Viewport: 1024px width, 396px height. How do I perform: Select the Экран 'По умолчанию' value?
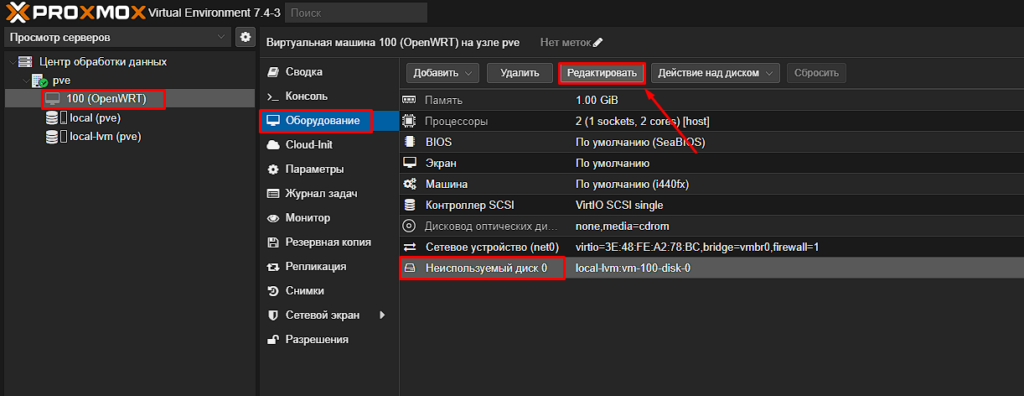(613, 163)
